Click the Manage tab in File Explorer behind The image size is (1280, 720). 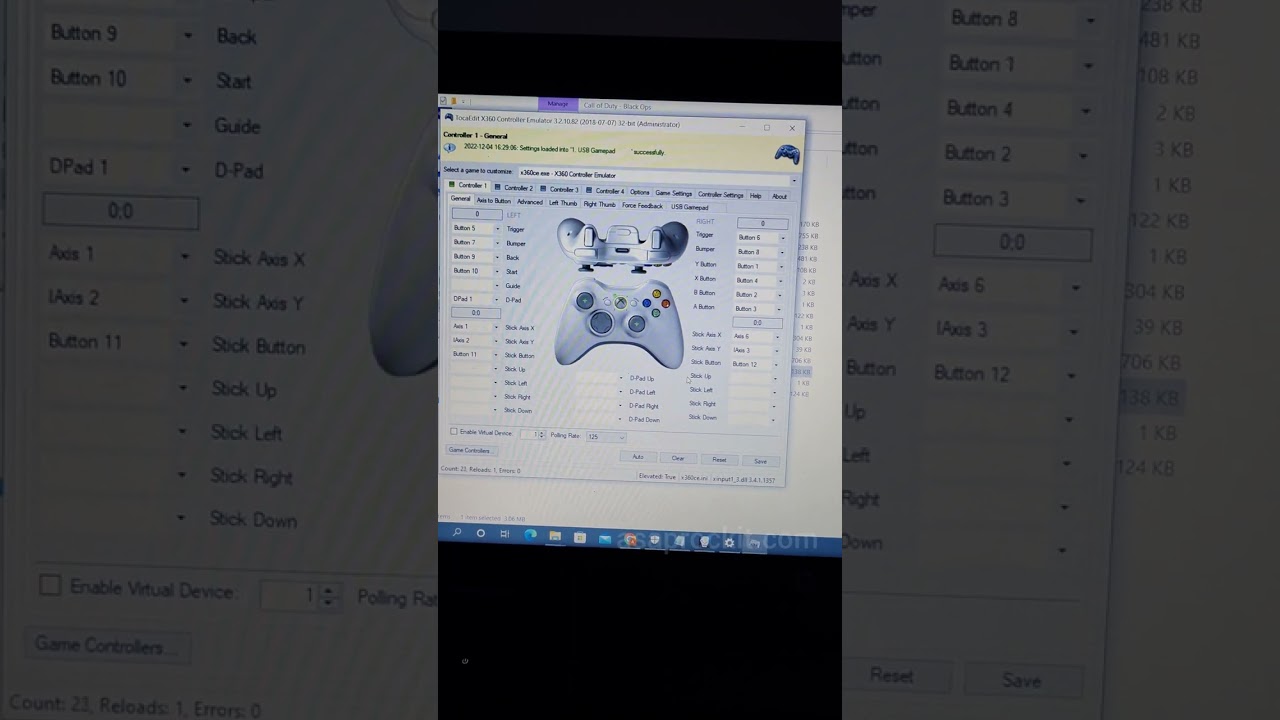click(x=558, y=103)
